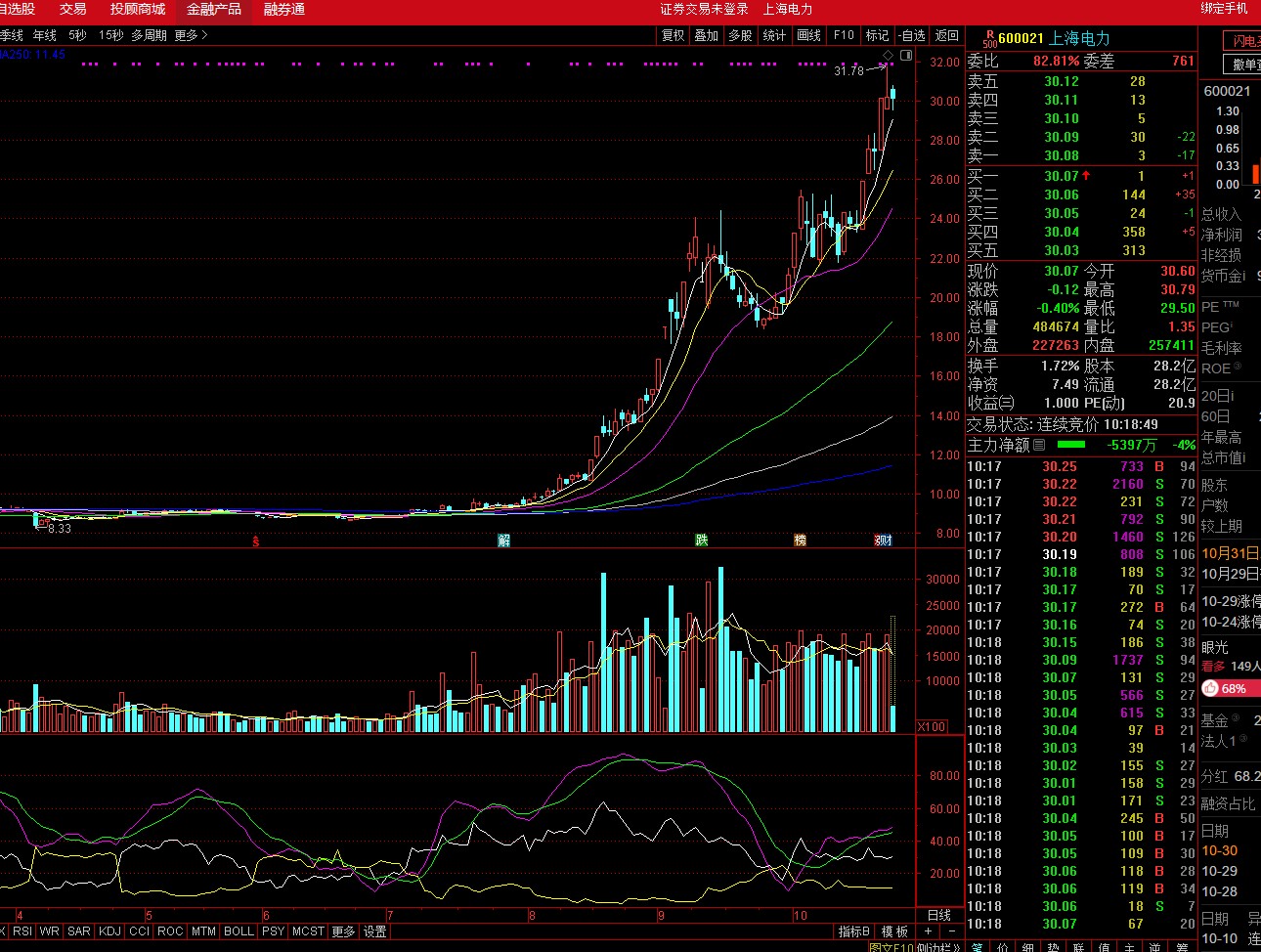Click 证券交易未登录 login status
Viewport: 1261px width, 952px height.
[x=704, y=10]
